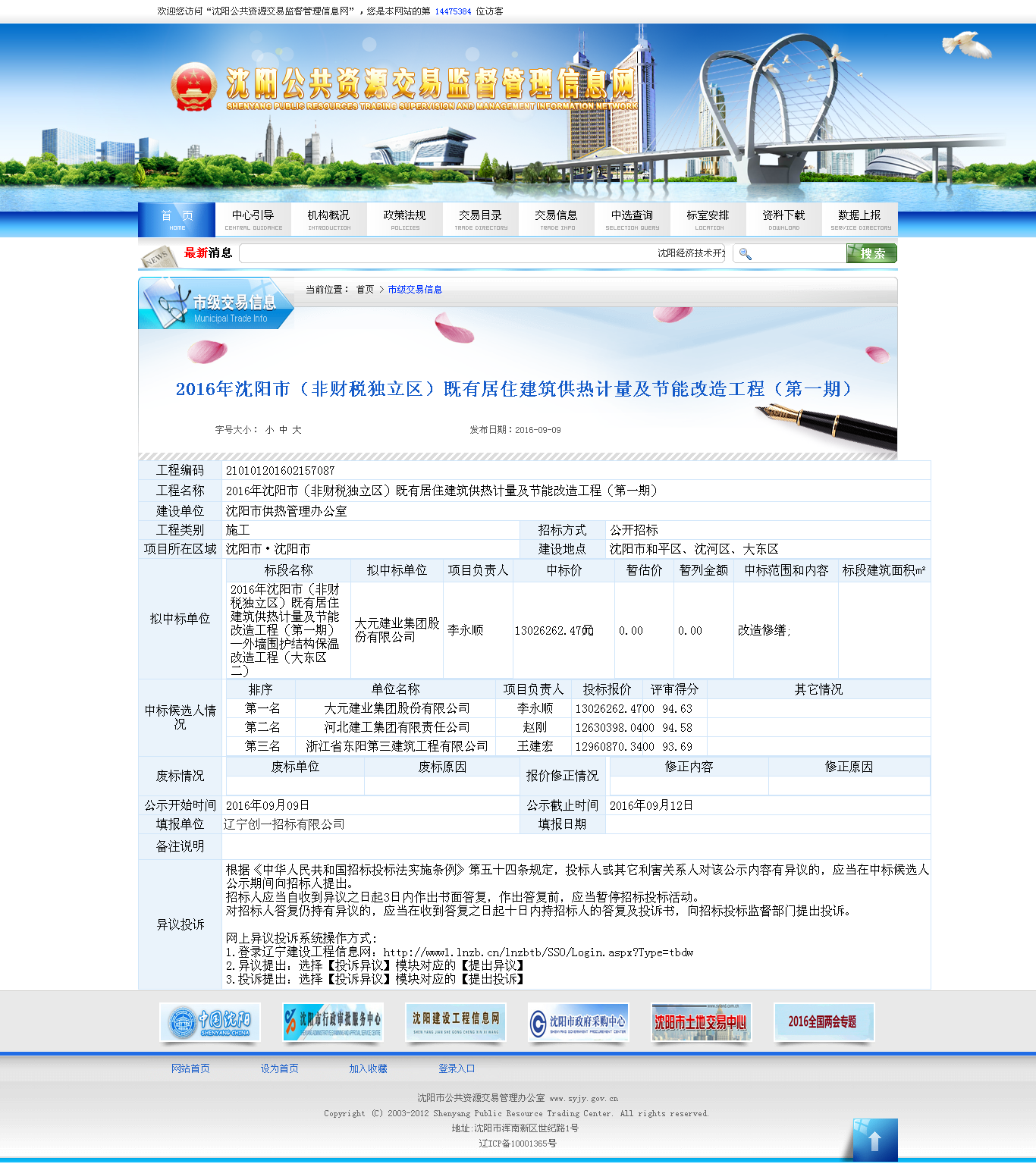Image resolution: width=1036 pixels, height=1164 pixels.
Task: Click the 沈阳市政府采购中心 banner
Action: point(579,1022)
